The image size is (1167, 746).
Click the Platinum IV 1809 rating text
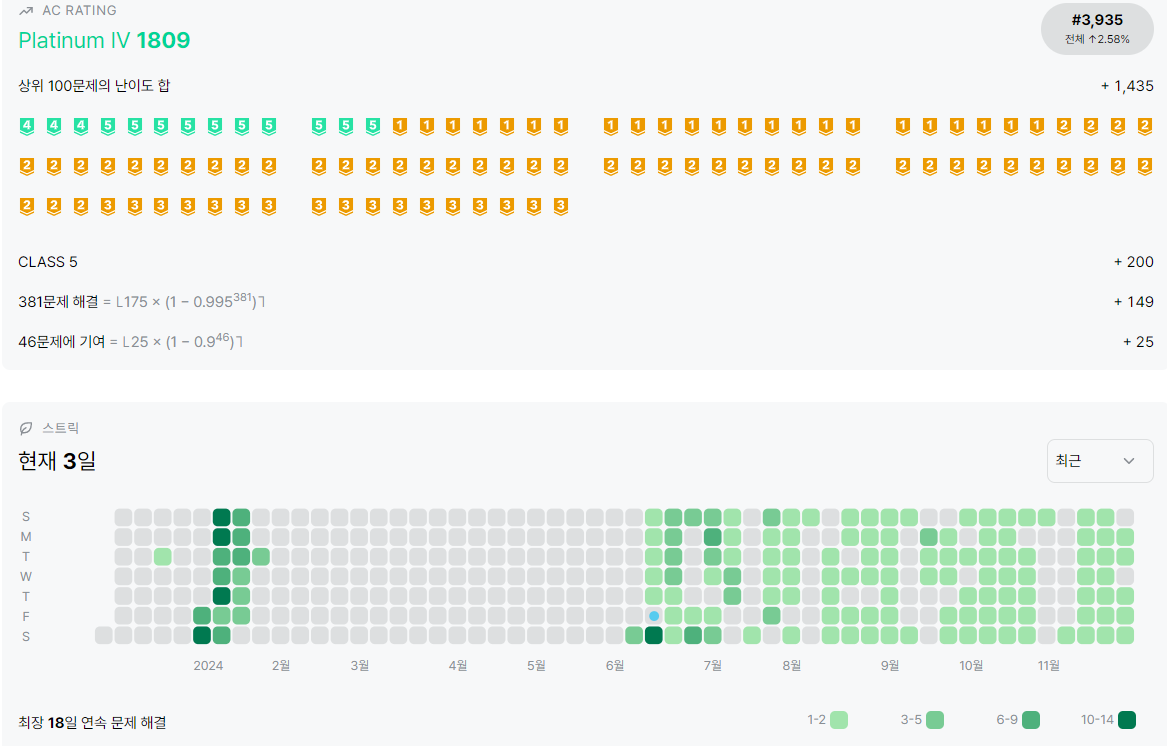pos(104,40)
